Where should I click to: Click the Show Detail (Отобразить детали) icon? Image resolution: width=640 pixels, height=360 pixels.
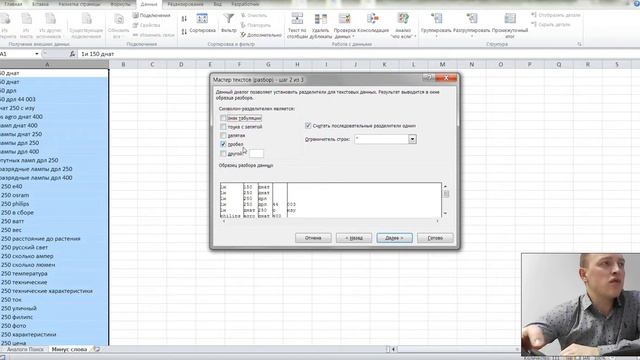click(x=534, y=15)
